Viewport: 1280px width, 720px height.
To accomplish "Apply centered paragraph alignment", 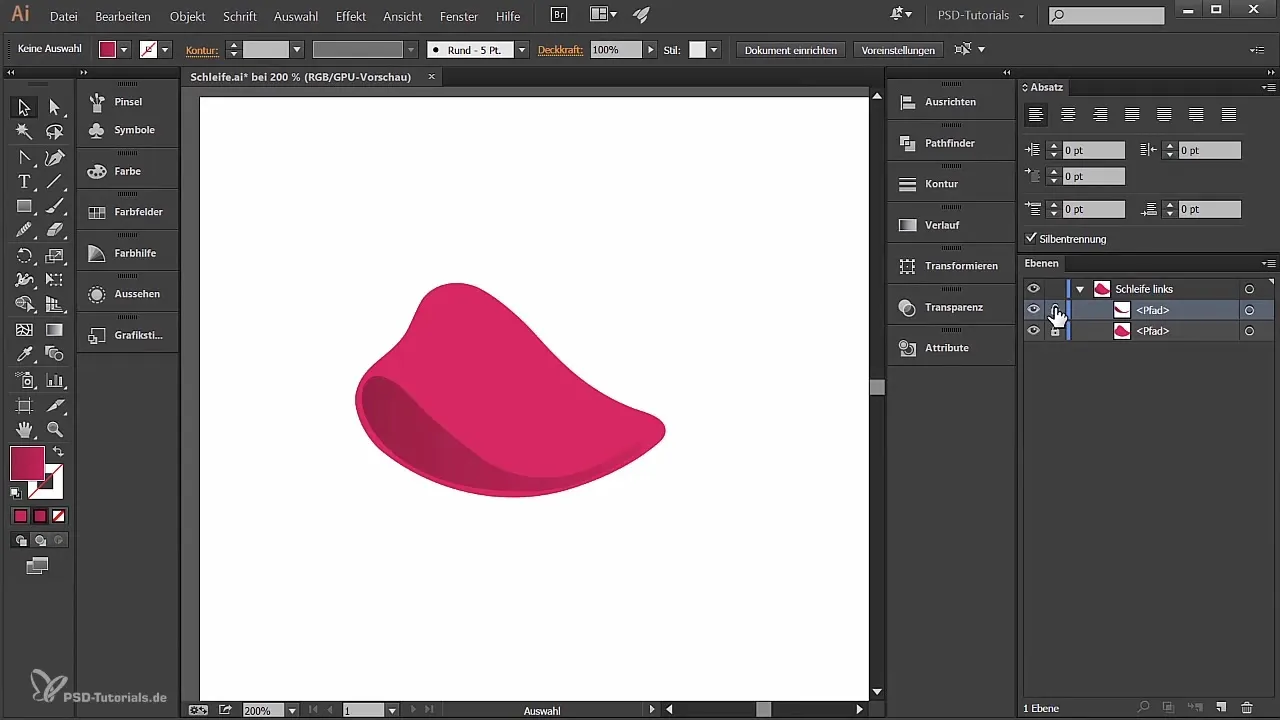I will pos(1068,115).
